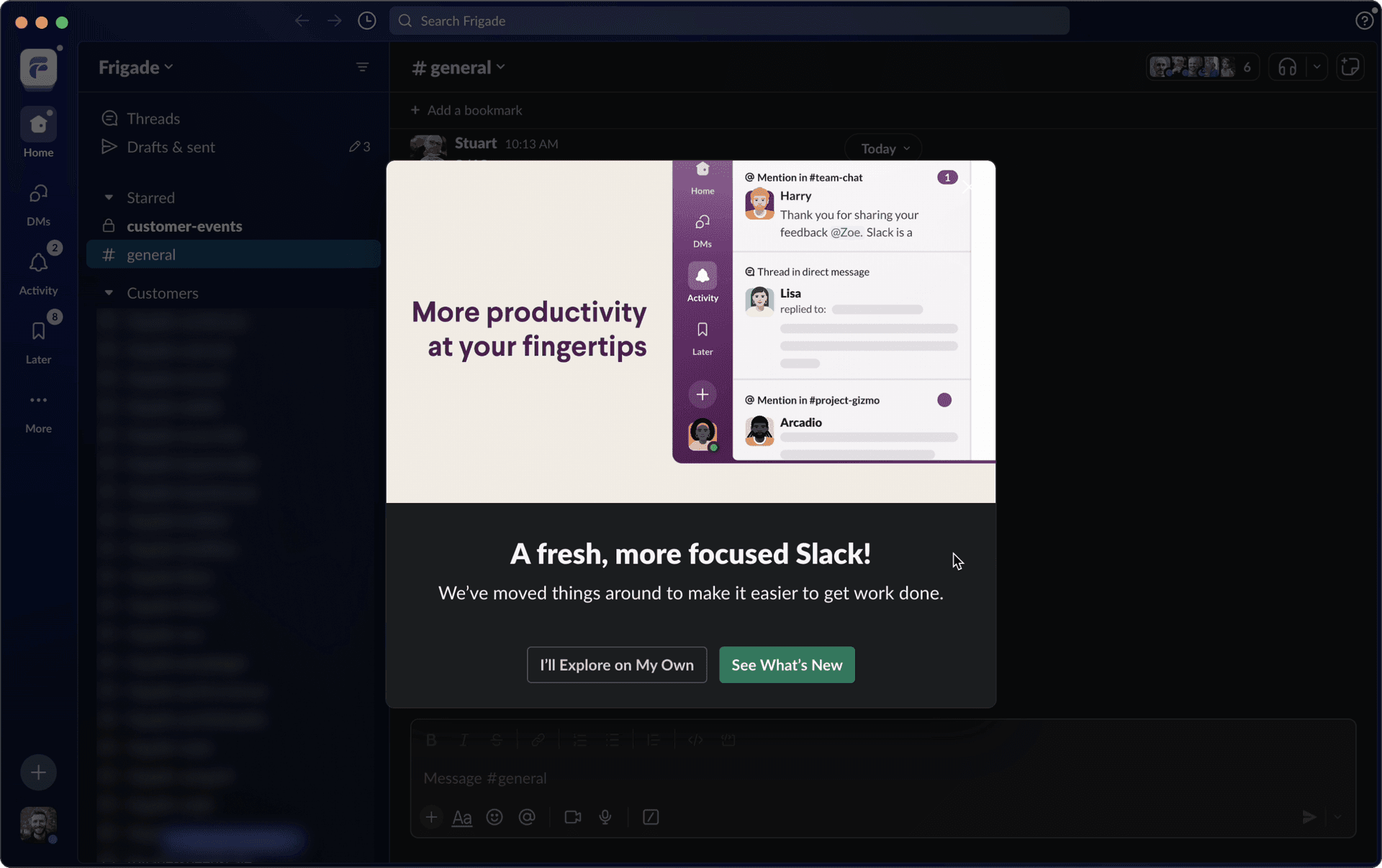Insert a numbered list in the composer
This screenshot has width=1382, height=868.
(x=579, y=740)
